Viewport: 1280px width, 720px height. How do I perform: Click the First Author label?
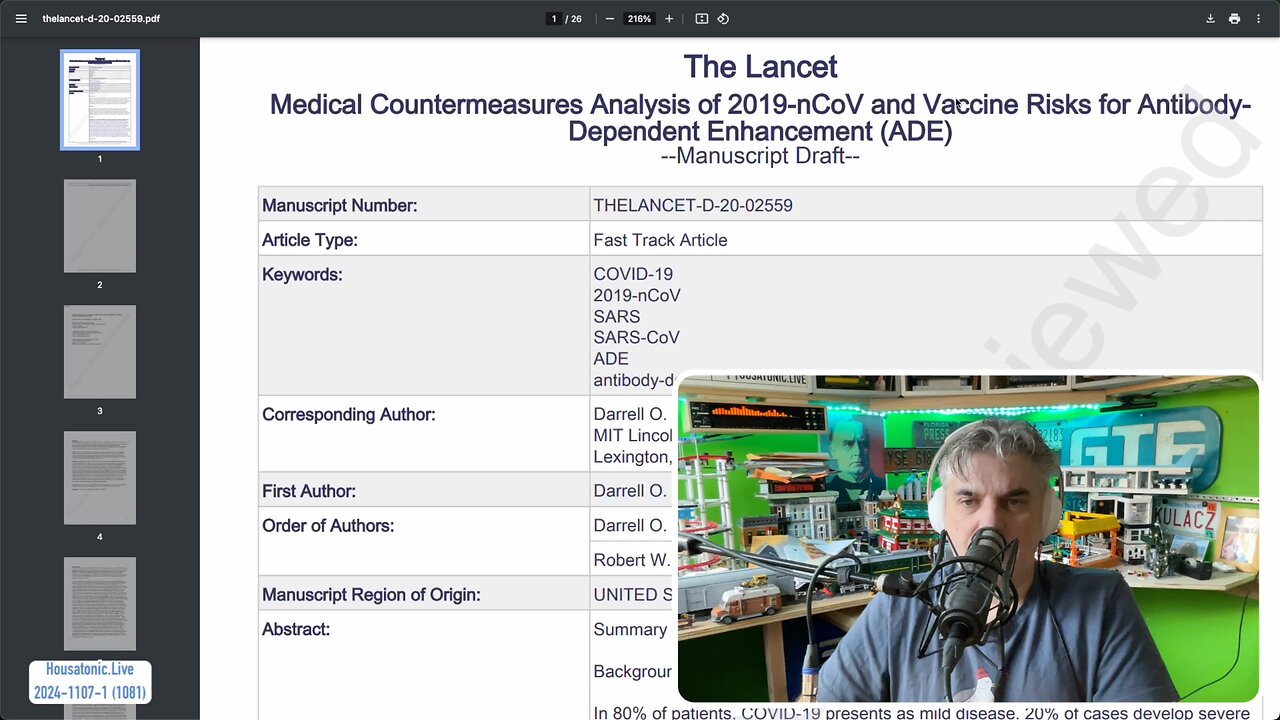tap(309, 491)
